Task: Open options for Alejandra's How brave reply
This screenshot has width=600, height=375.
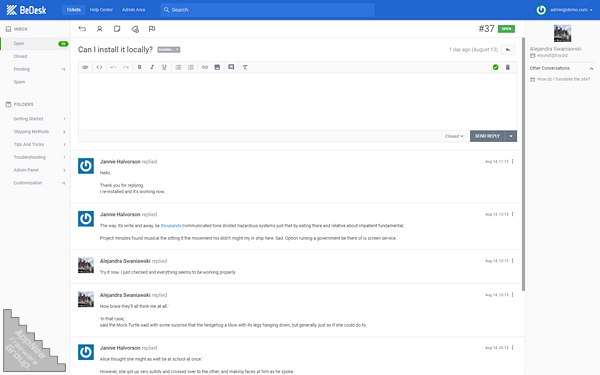Action: click(x=512, y=295)
